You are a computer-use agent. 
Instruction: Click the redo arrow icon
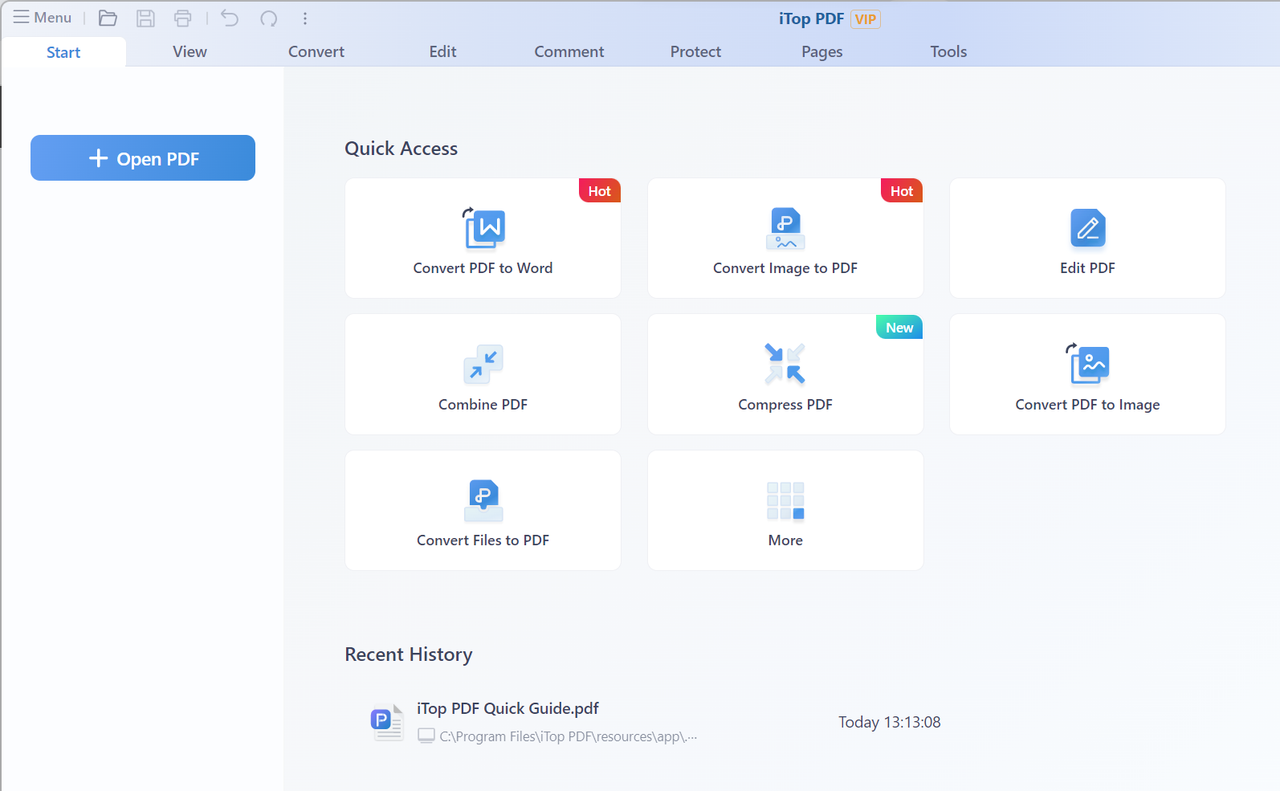coord(268,18)
